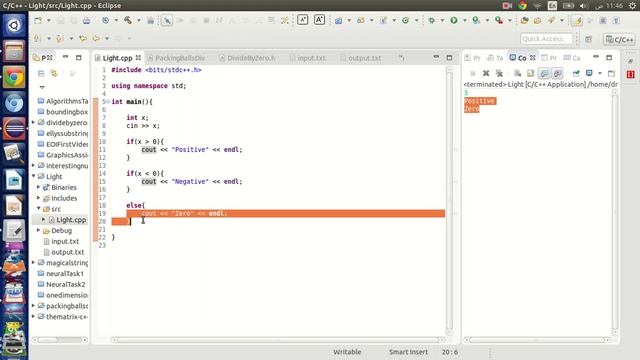Collapse the src folder

coord(39,209)
